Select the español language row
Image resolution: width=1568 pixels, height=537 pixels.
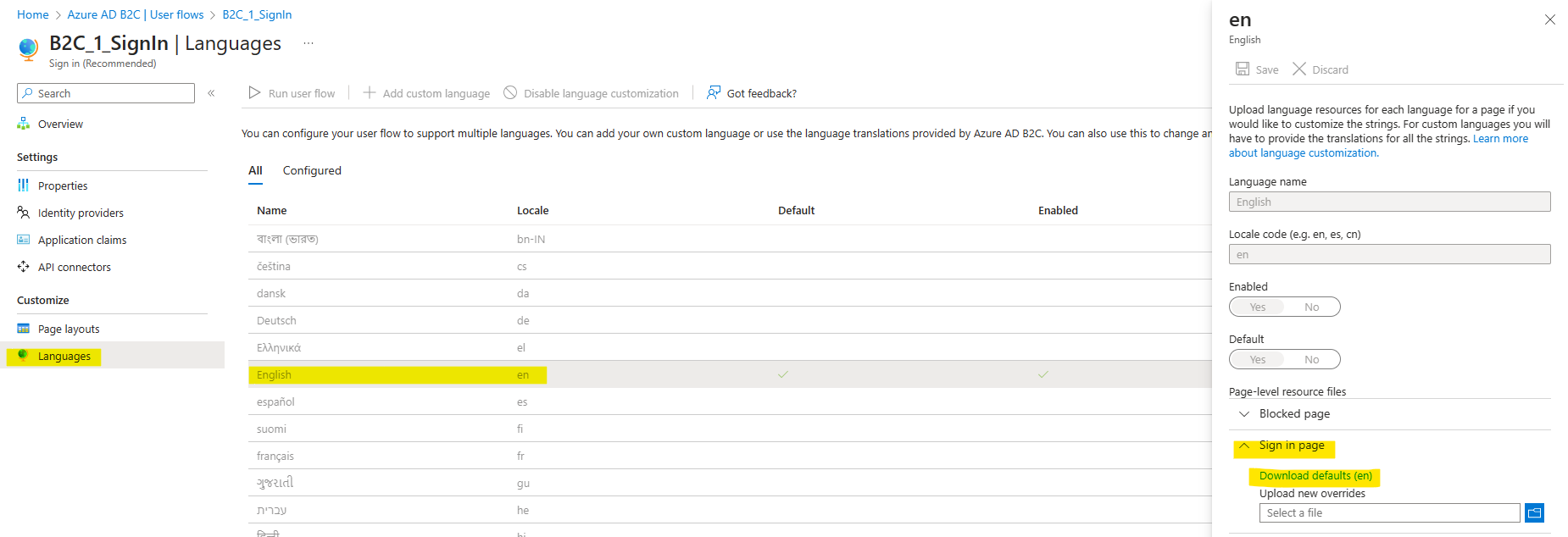click(730, 401)
